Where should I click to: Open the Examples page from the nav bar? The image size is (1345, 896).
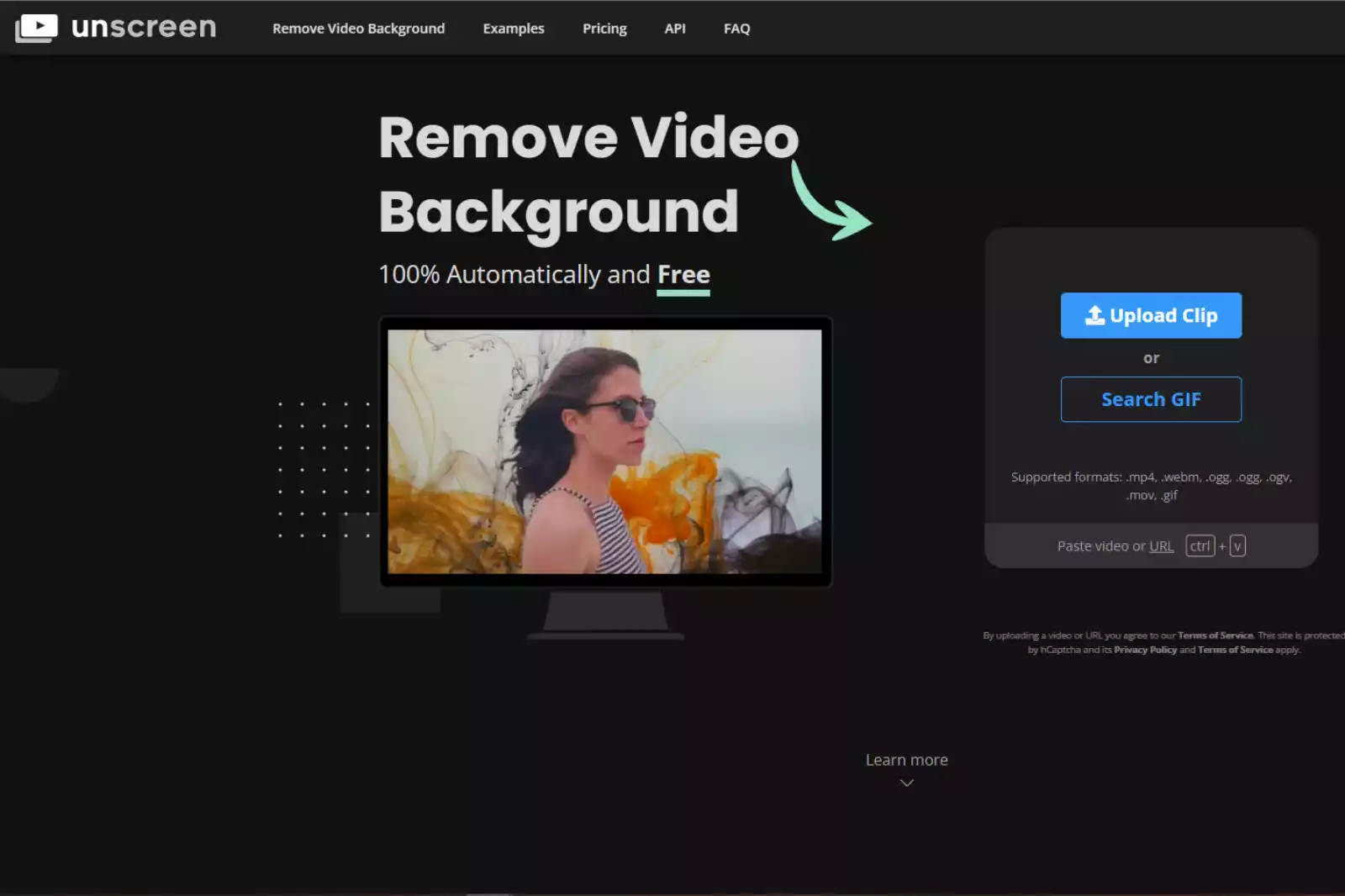(x=513, y=28)
